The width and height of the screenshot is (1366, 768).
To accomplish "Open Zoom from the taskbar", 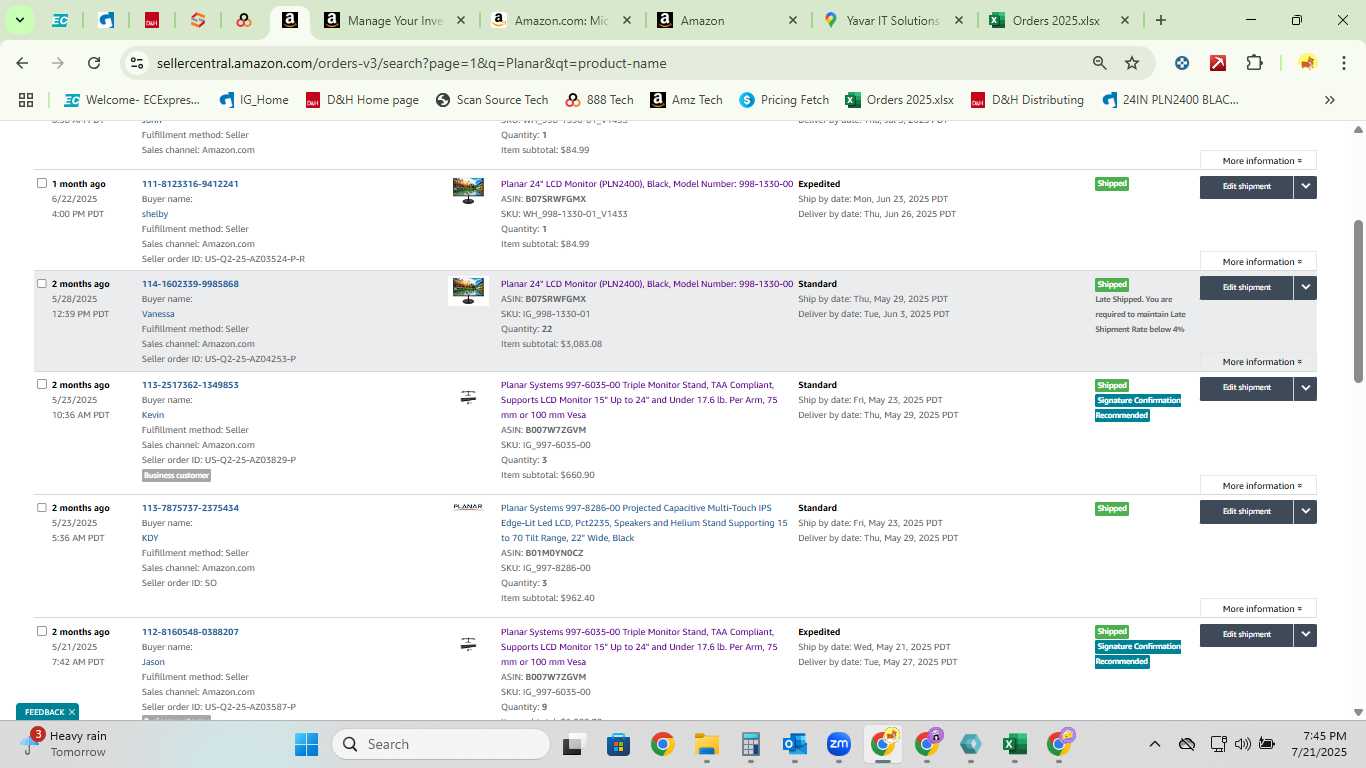I will coord(839,744).
